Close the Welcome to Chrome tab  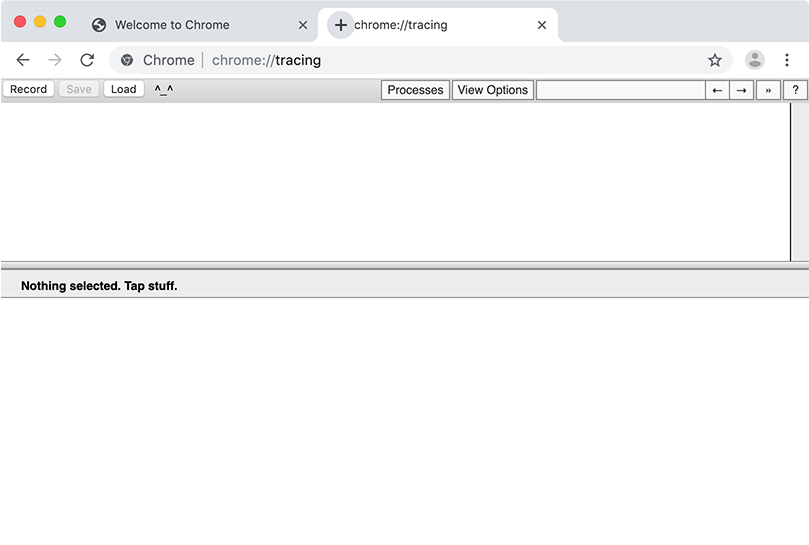tap(303, 25)
